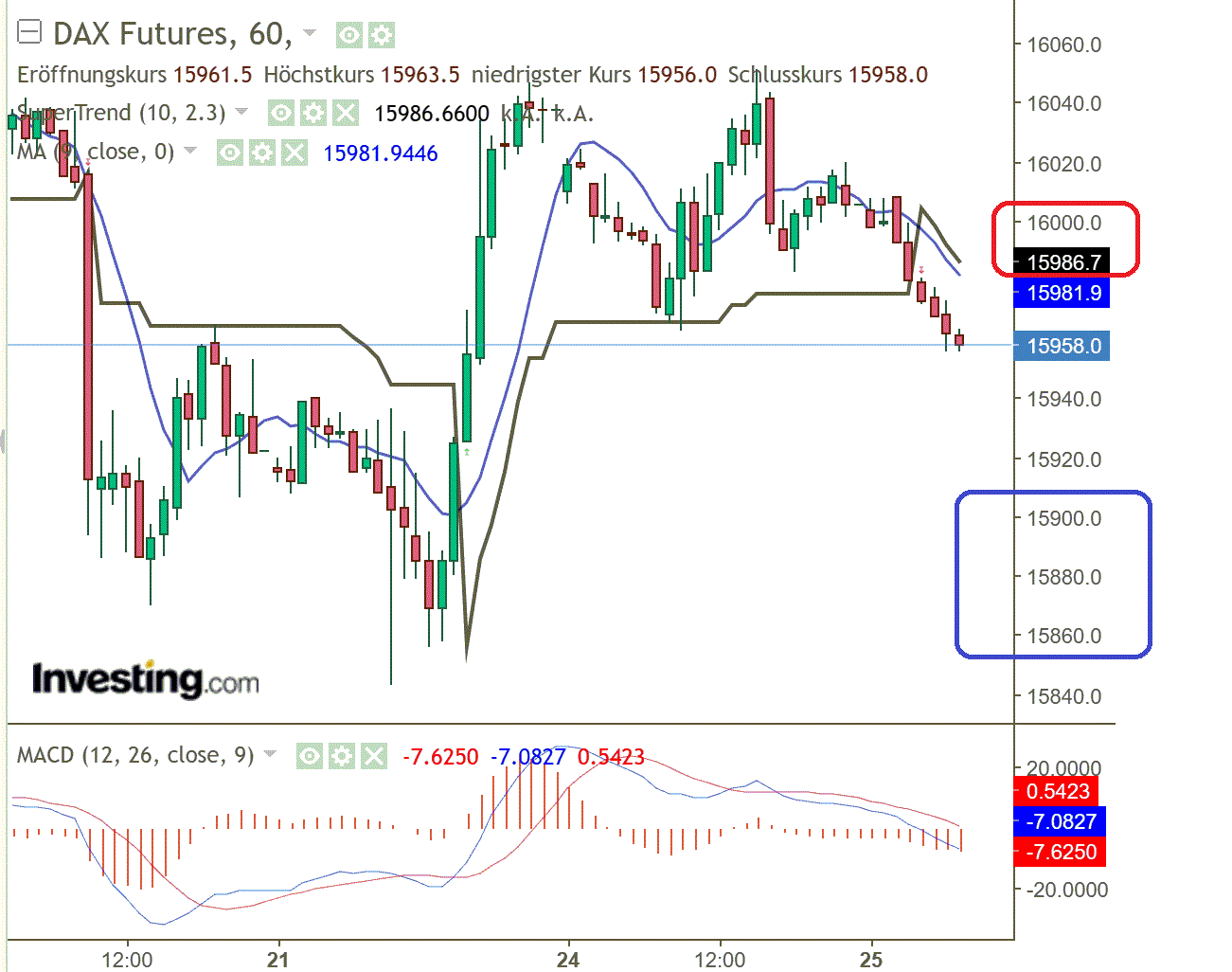Open SuperTrend settings gear icon
Screen dimensions: 1232x972
pyautogui.click(x=312, y=114)
